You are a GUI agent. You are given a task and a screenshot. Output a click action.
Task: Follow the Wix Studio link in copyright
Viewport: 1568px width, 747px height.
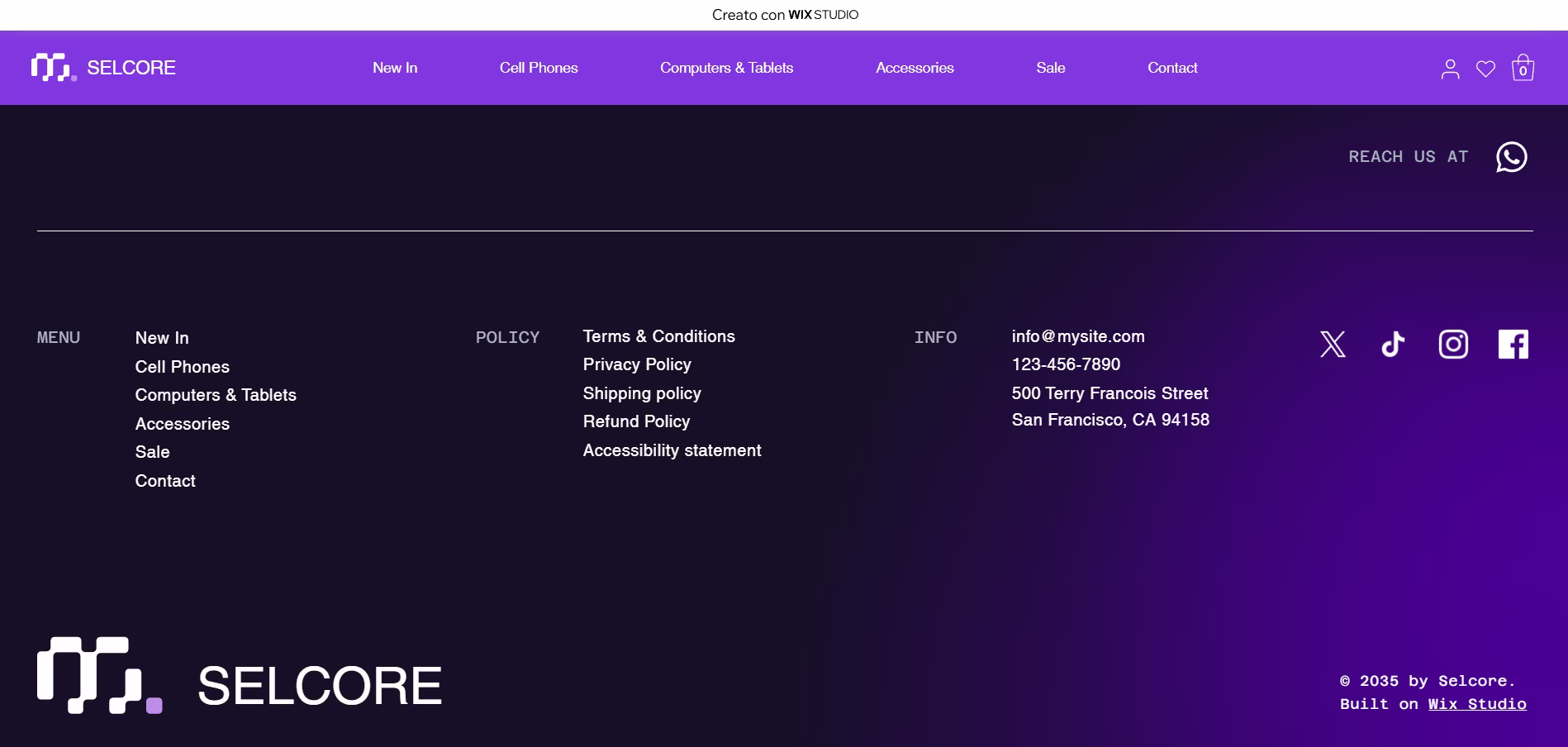pyautogui.click(x=1477, y=704)
